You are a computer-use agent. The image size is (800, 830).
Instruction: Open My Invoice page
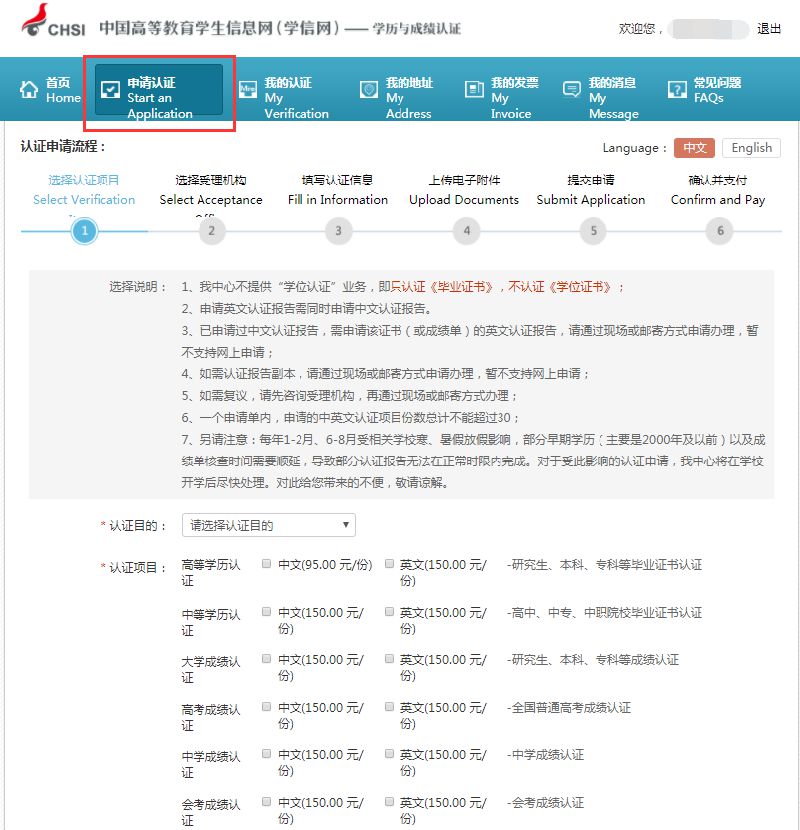point(501,97)
